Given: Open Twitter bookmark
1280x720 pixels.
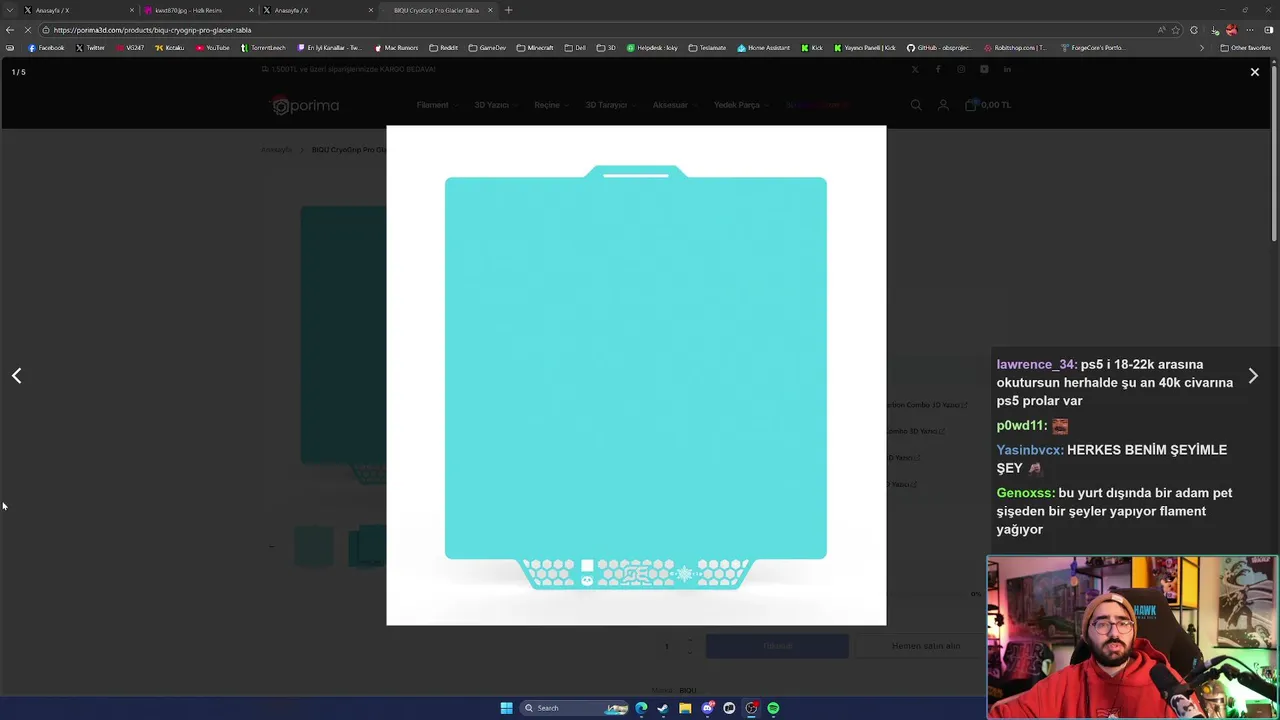Looking at the screenshot, I should [90, 48].
